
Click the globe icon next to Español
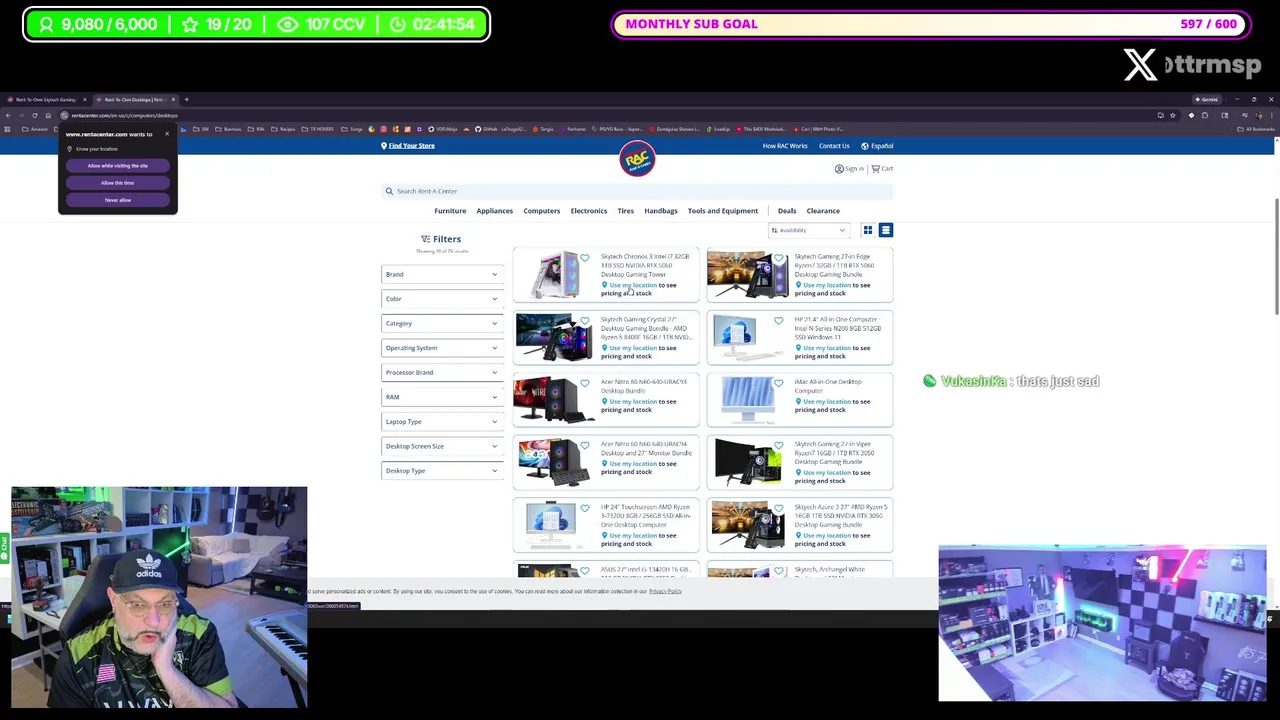[865, 146]
